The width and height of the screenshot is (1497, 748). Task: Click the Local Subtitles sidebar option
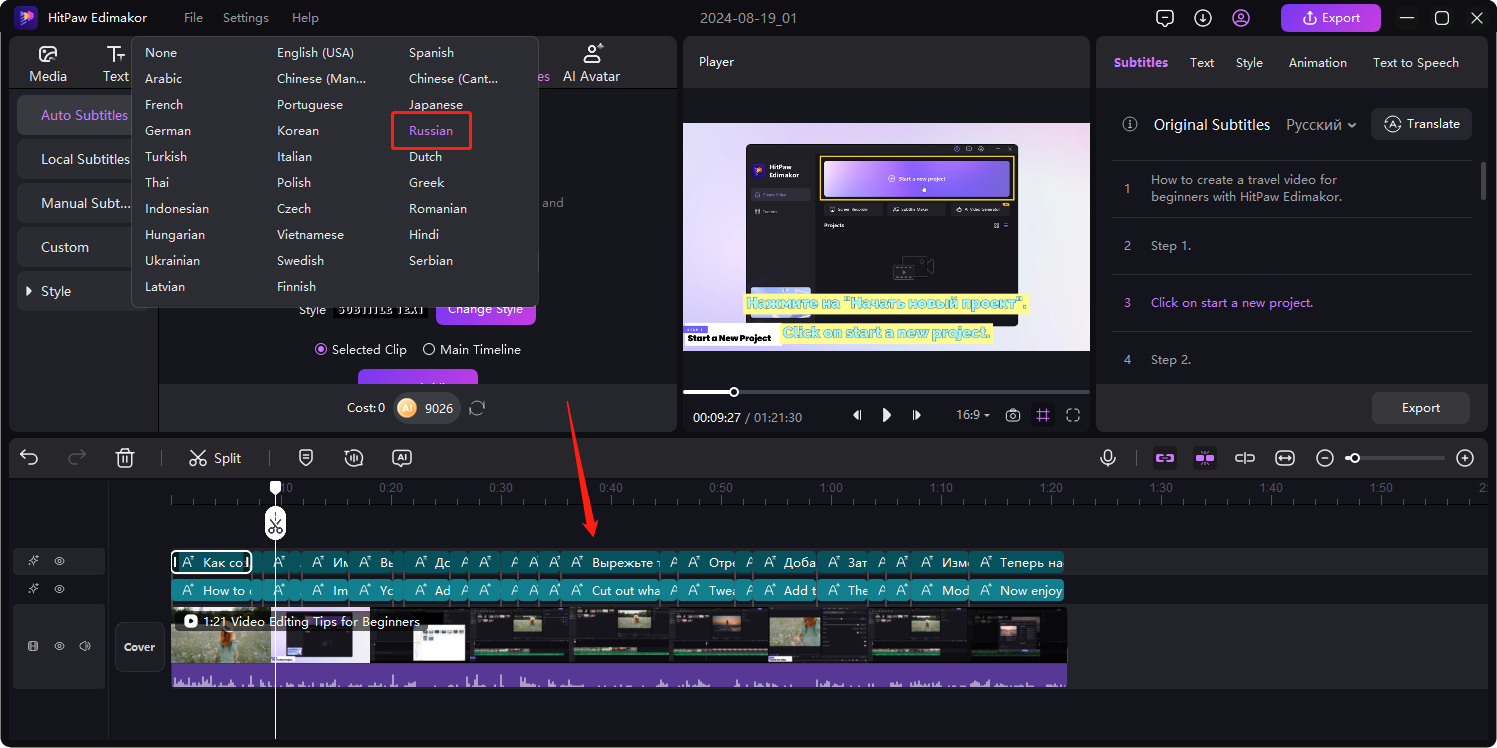(84, 159)
